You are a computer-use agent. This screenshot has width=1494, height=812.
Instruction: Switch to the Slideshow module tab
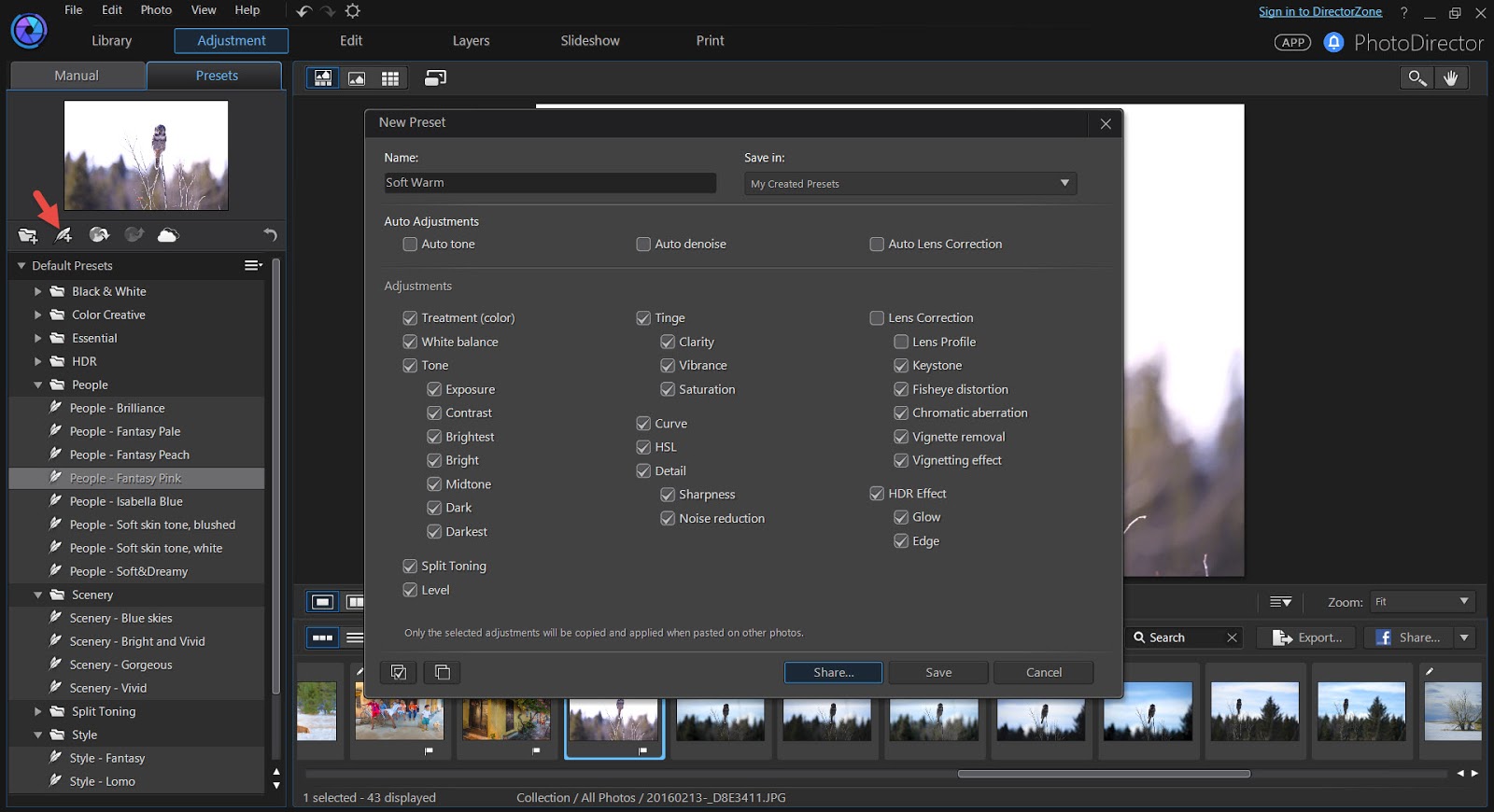[x=590, y=41]
